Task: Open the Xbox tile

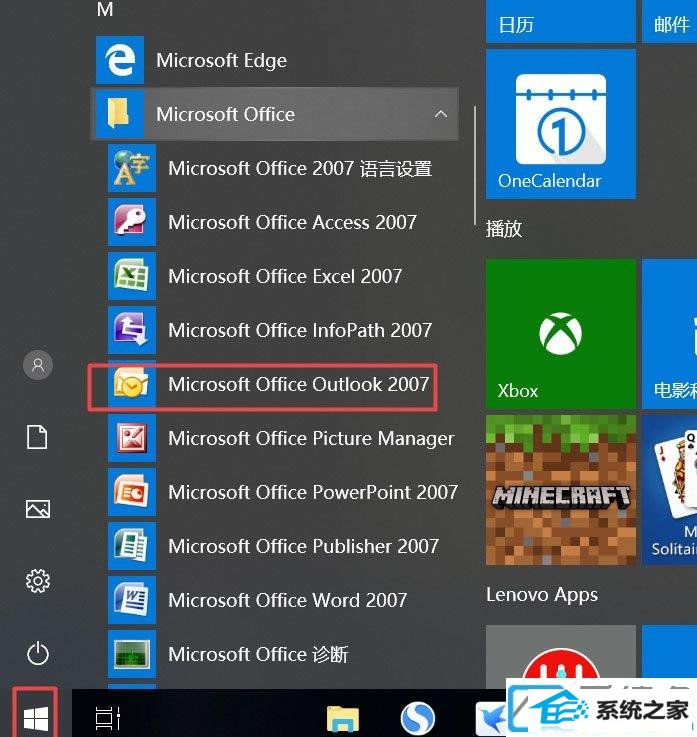Action: (x=561, y=334)
